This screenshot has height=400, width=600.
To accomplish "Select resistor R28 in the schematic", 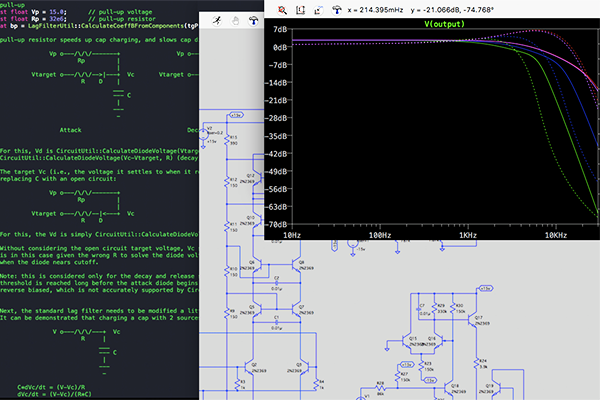I will (x=380, y=388).
